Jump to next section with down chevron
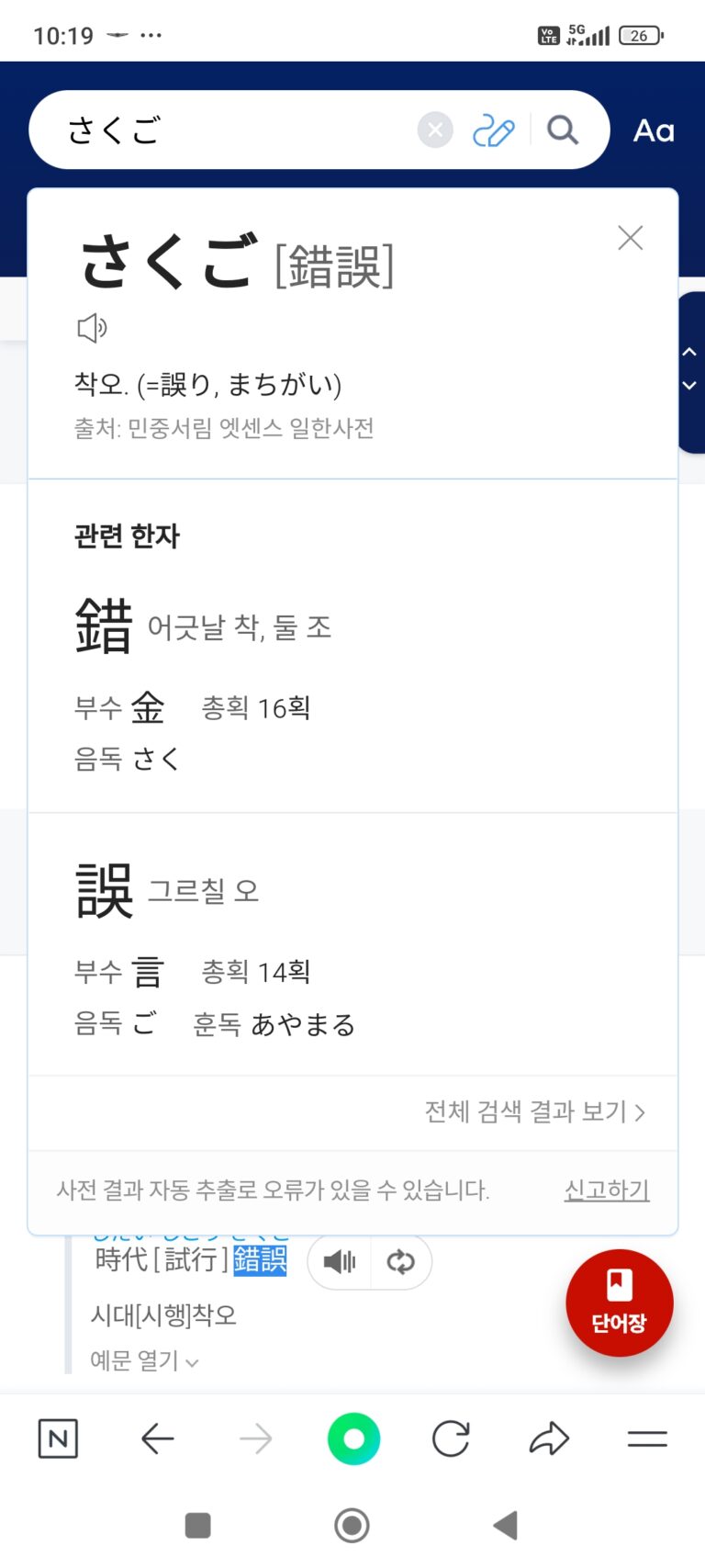Viewport: 705px width, 1568px height. point(689,386)
